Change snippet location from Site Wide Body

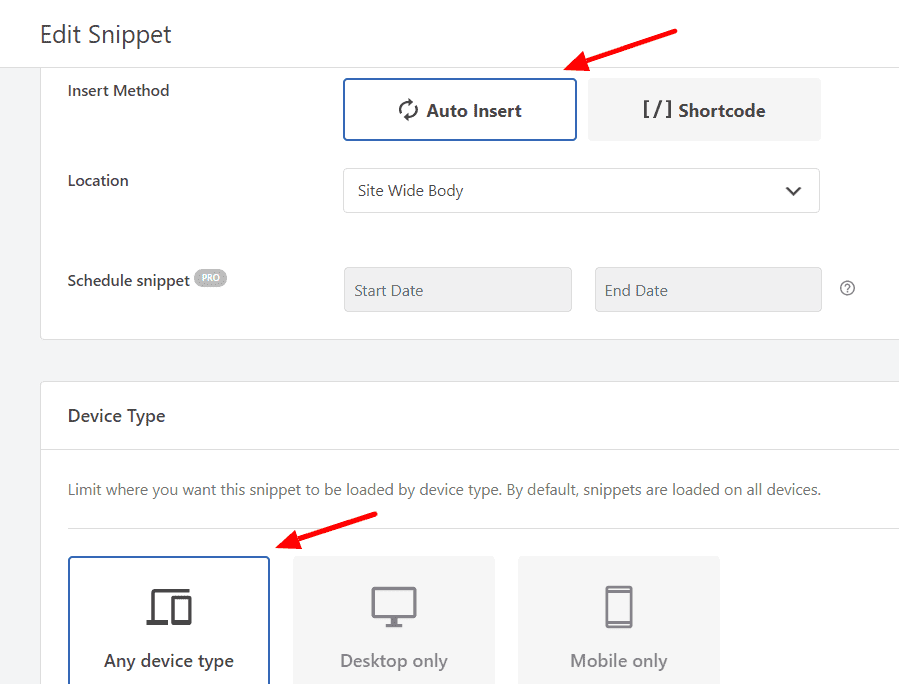[x=581, y=190]
